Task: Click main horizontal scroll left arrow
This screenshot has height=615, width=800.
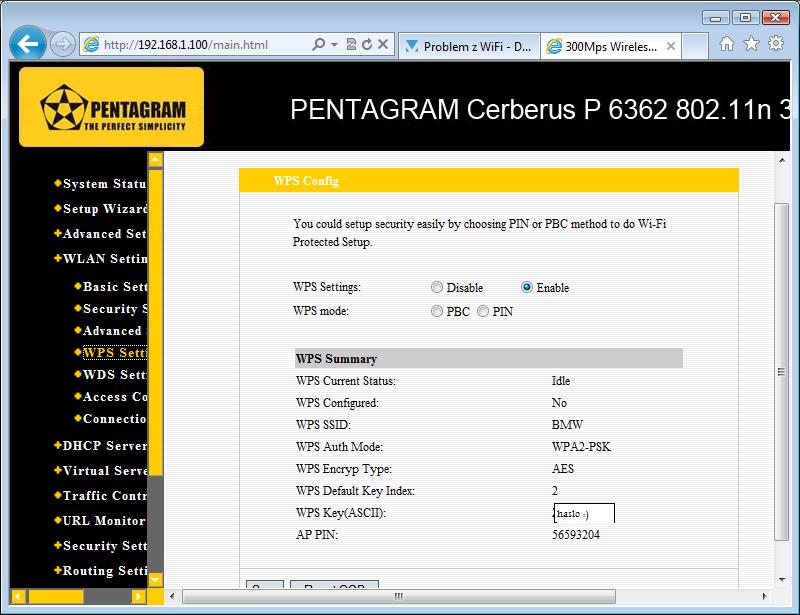Action: [x=172, y=596]
